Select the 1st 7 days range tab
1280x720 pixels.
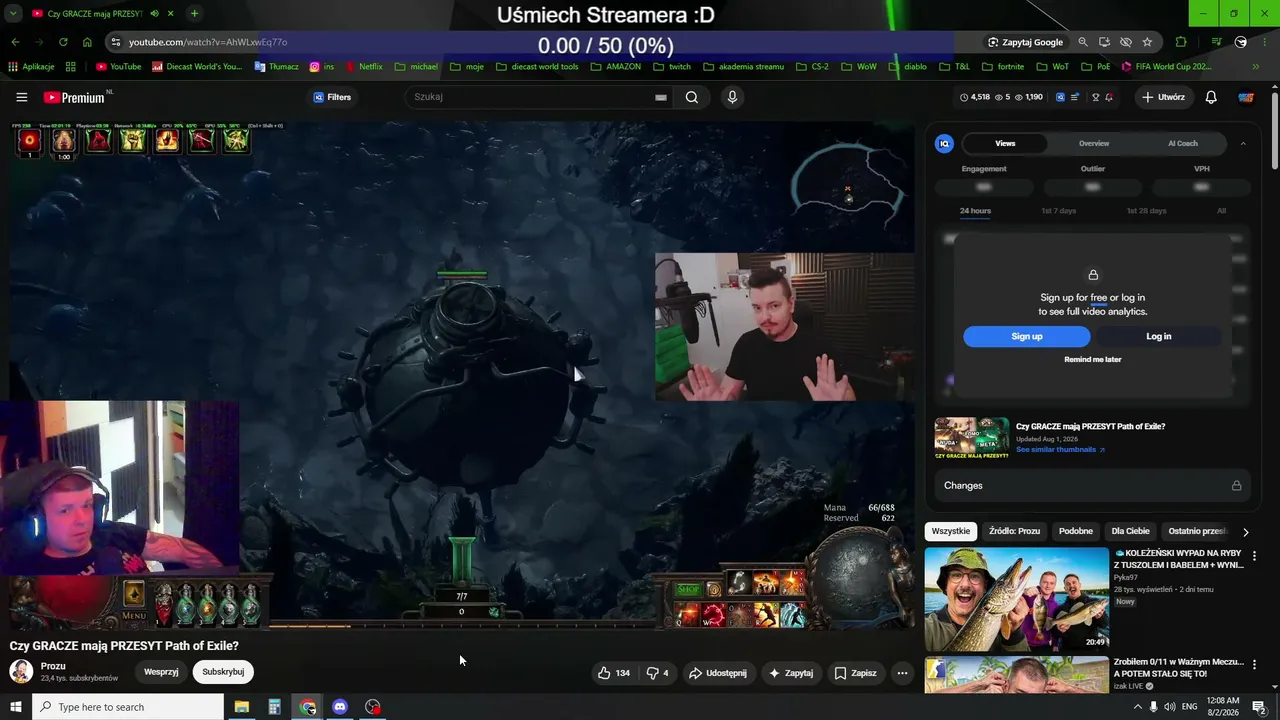pos(1058,211)
